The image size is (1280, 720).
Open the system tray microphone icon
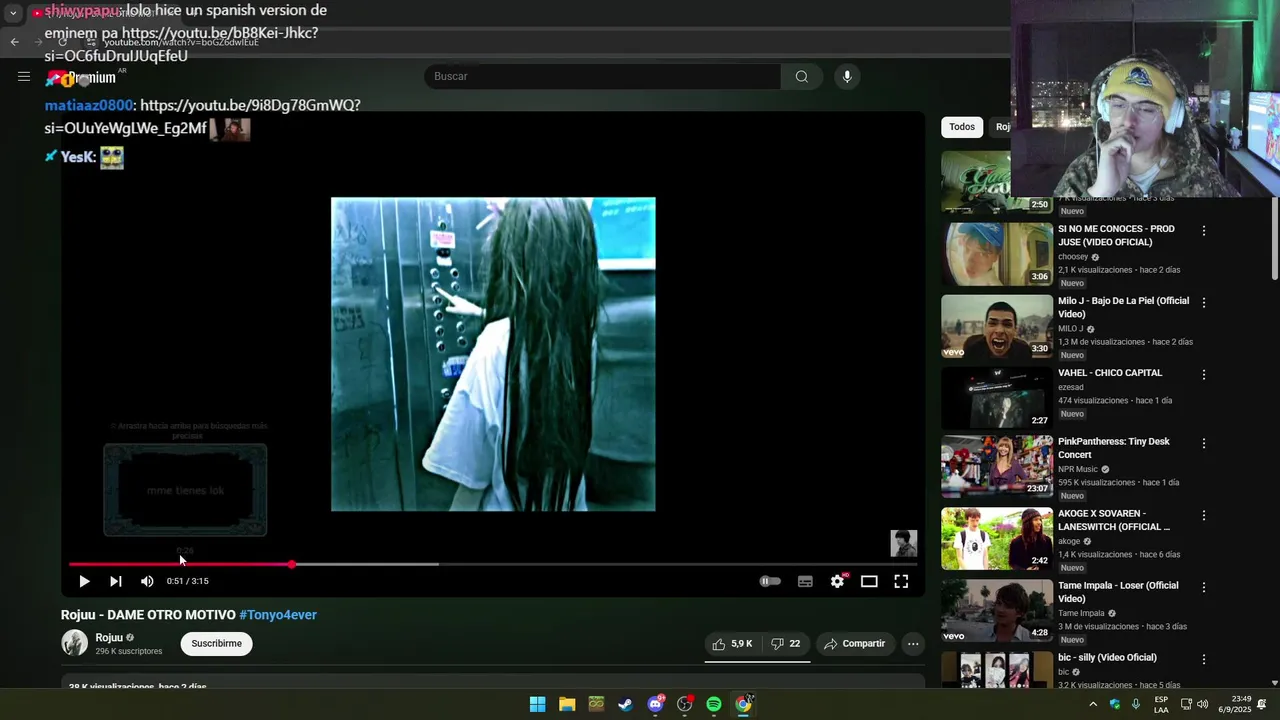tap(1136, 704)
